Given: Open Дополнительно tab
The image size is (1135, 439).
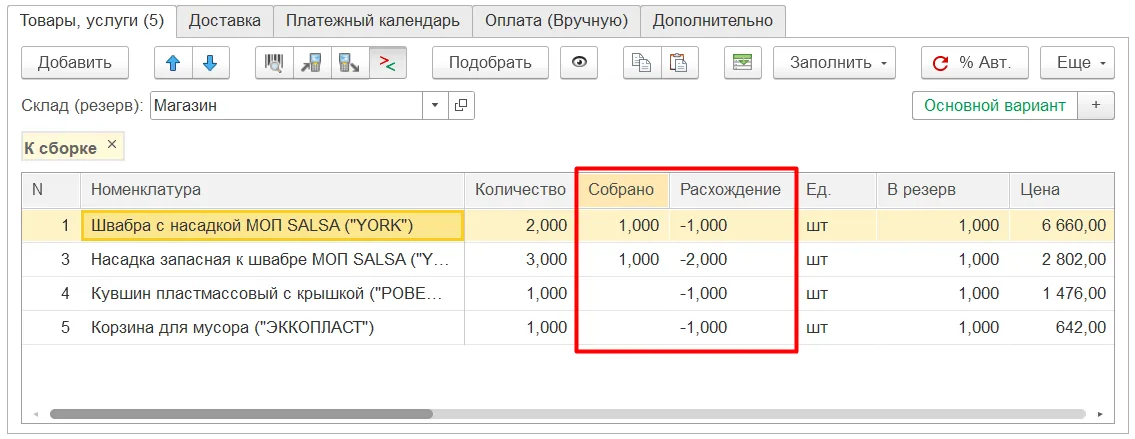Looking at the screenshot, I should (x=712, y=20).
